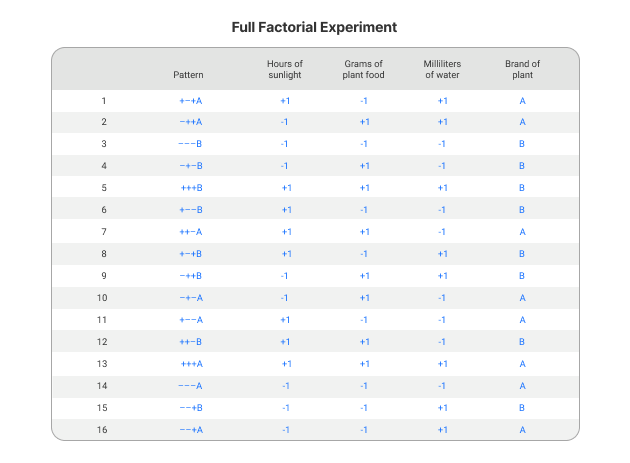Click Grams of plant food value in row 10
Screen dimensions: 630x463
click(364, 298)
